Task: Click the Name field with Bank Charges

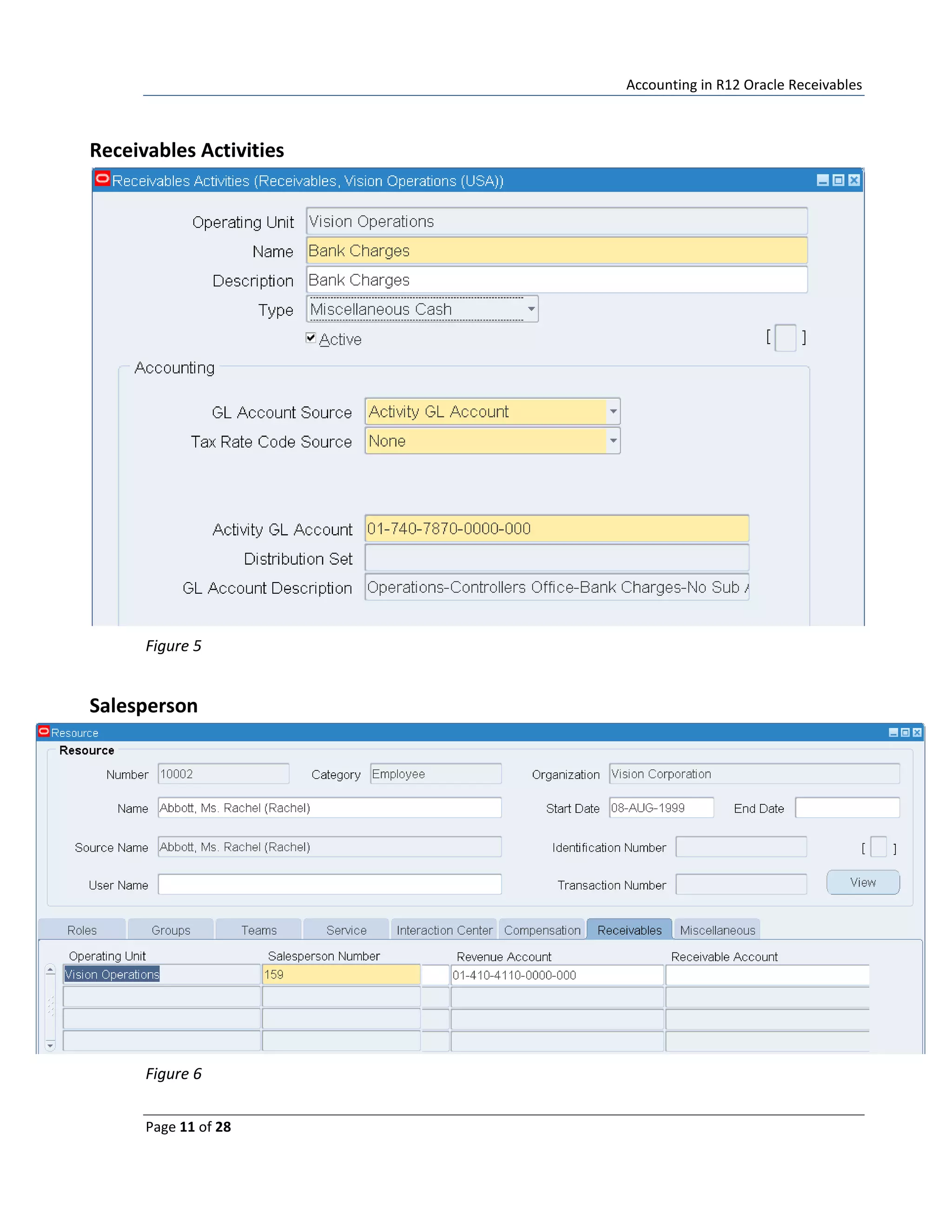Action: click(x=556, y=251)
